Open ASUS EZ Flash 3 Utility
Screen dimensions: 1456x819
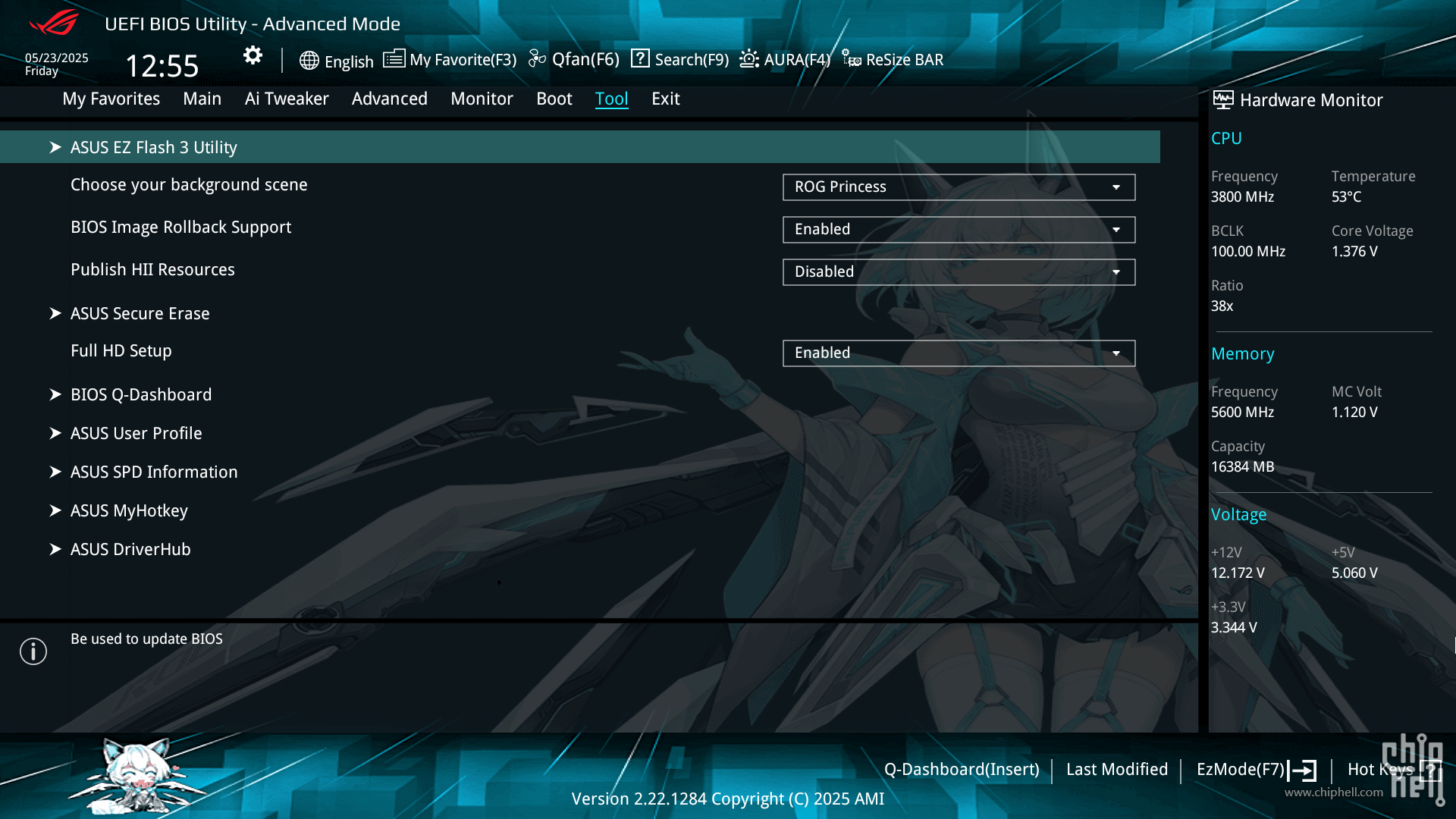coord(580,147)
